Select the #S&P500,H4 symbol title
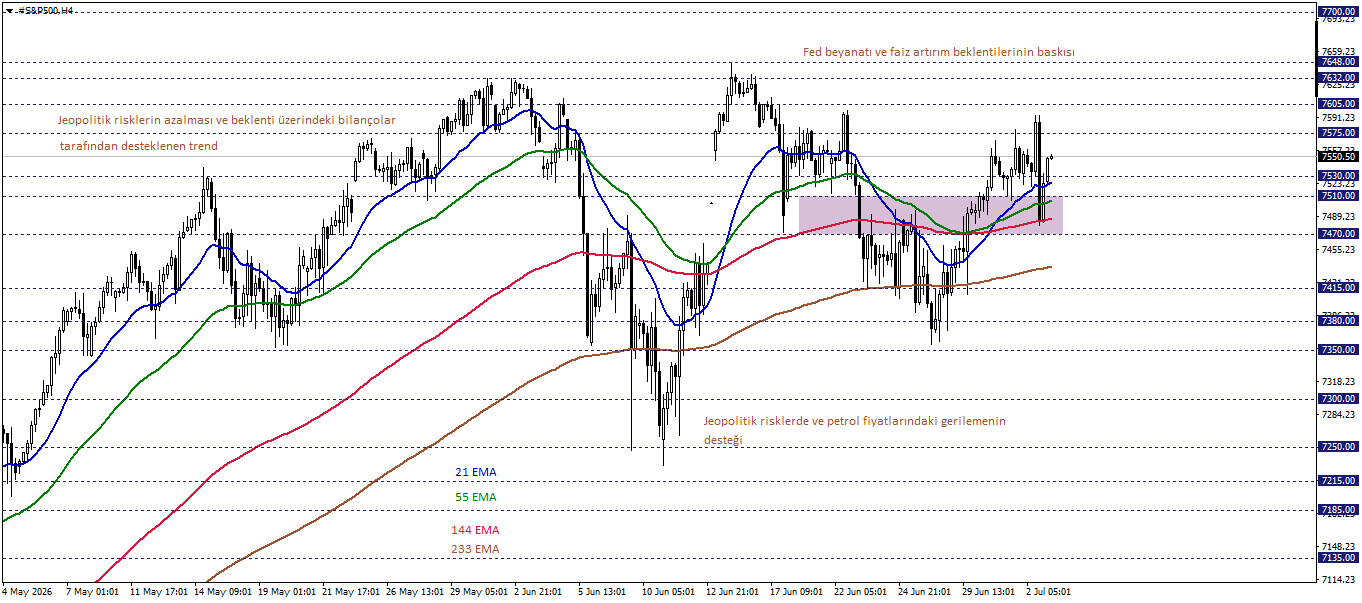 tap(45, 9)
